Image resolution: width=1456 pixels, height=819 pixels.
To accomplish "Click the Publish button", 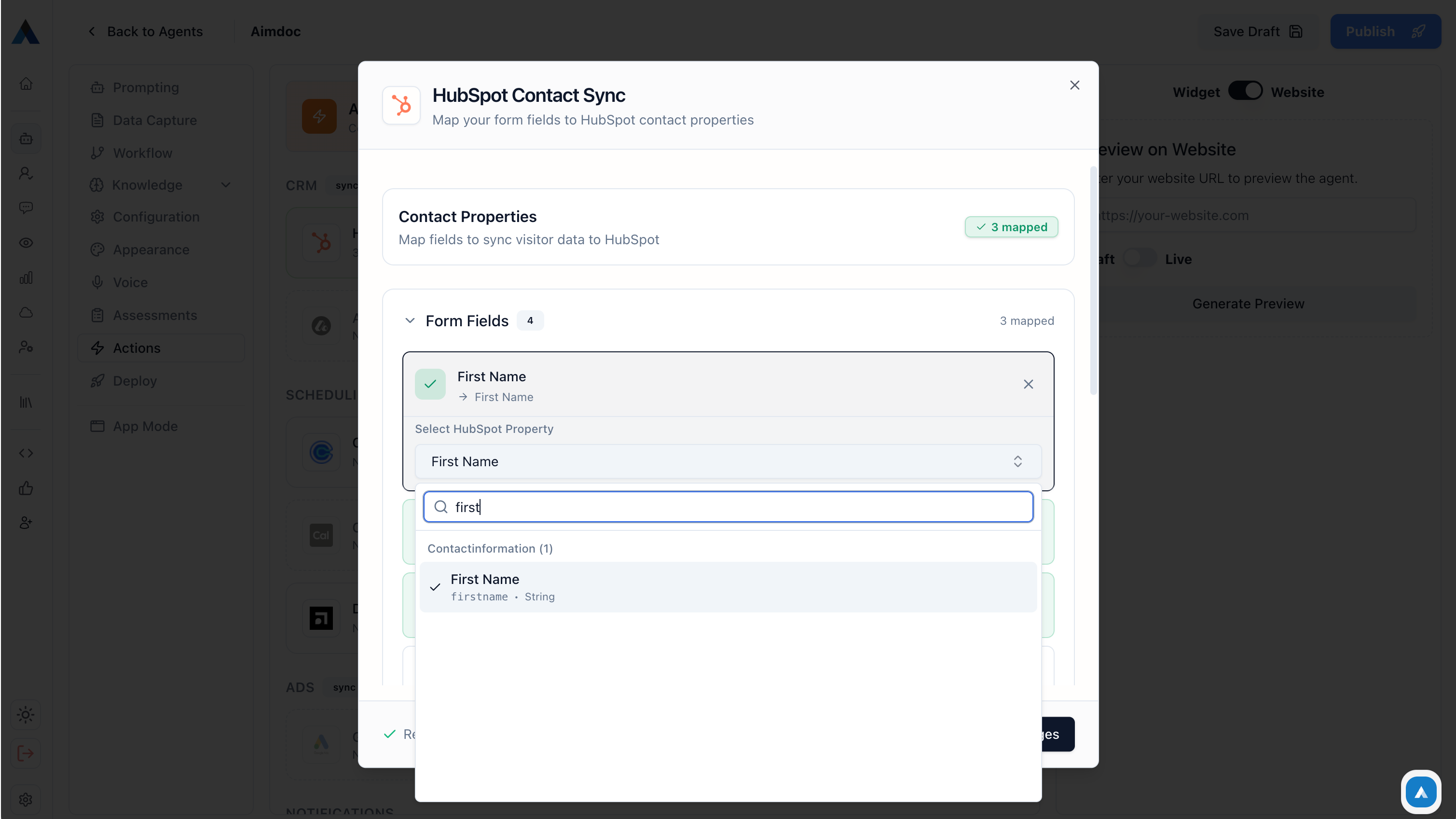I will [1386, 32].
